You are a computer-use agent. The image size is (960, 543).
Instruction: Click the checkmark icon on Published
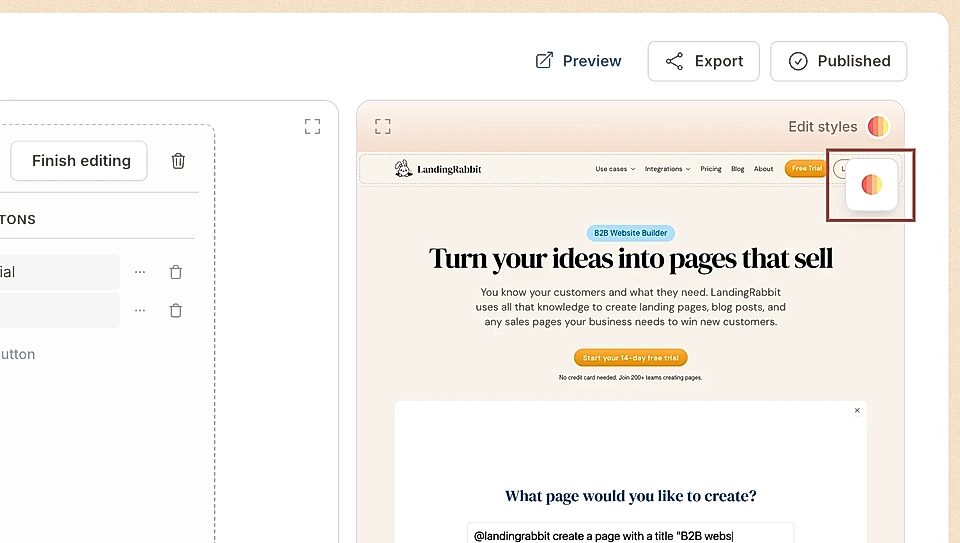click(798, 61)
